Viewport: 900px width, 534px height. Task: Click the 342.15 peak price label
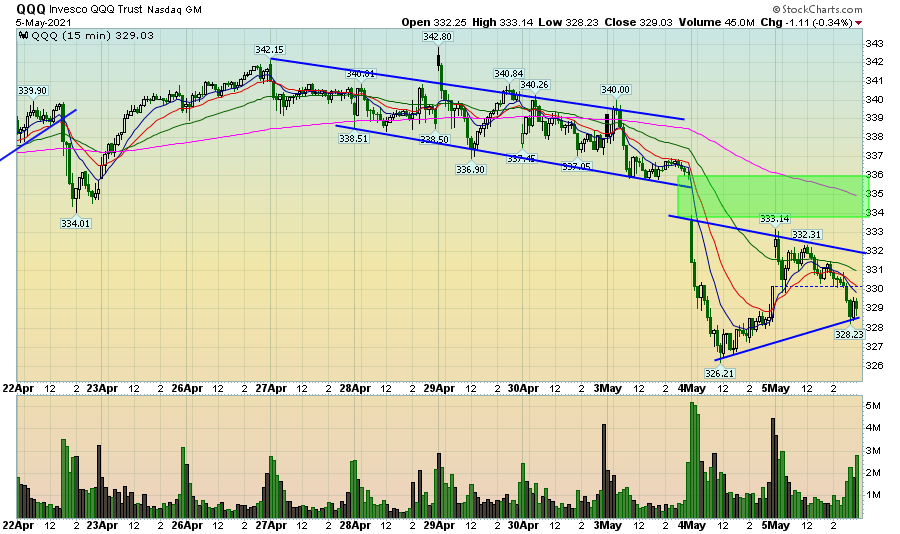pyautogui.click(x=270, y=50)
